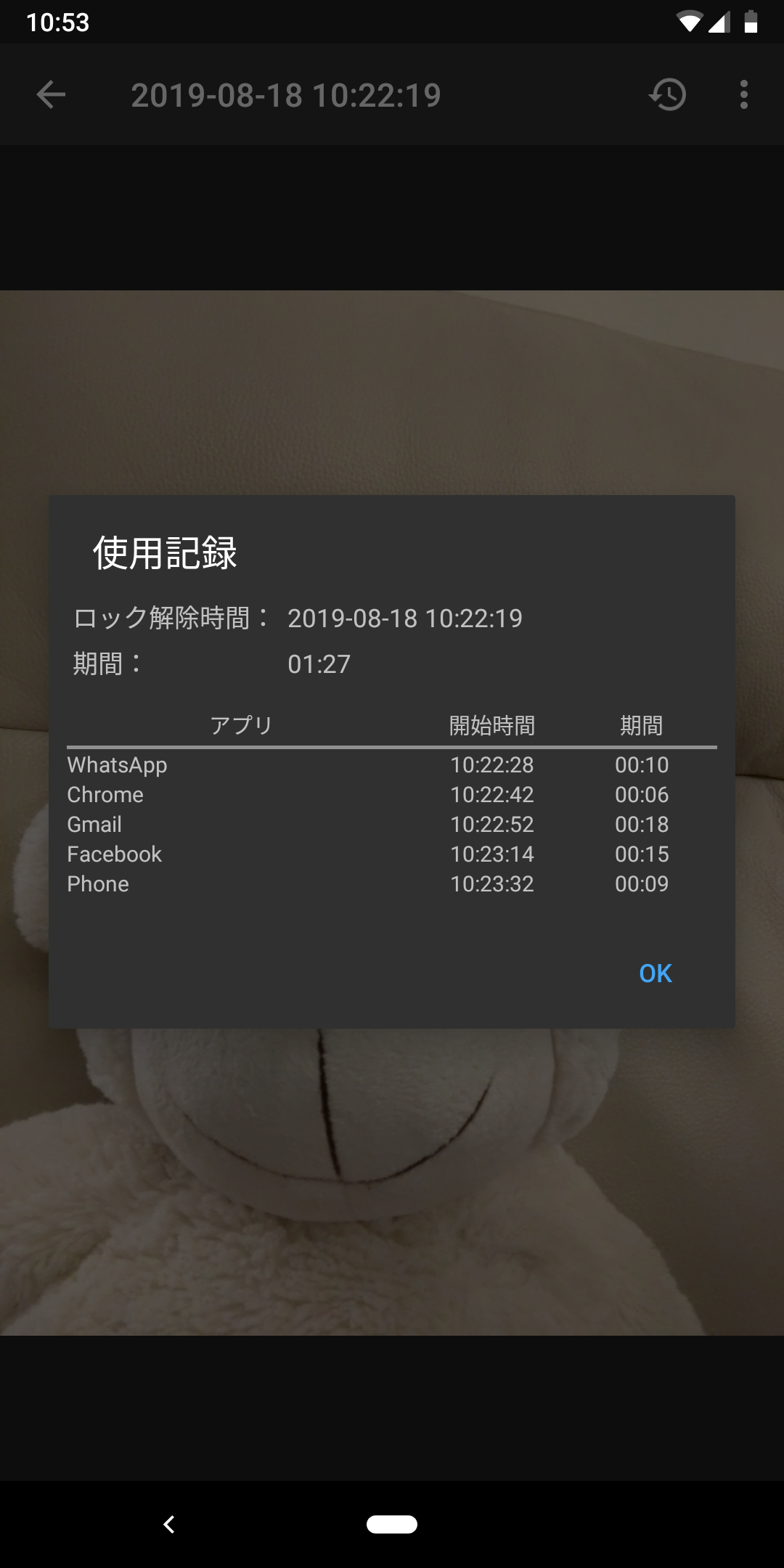The image size is (784, 1568).
Task: Tap the back arrow in the top bar
Action: click(x=51, y=94)
